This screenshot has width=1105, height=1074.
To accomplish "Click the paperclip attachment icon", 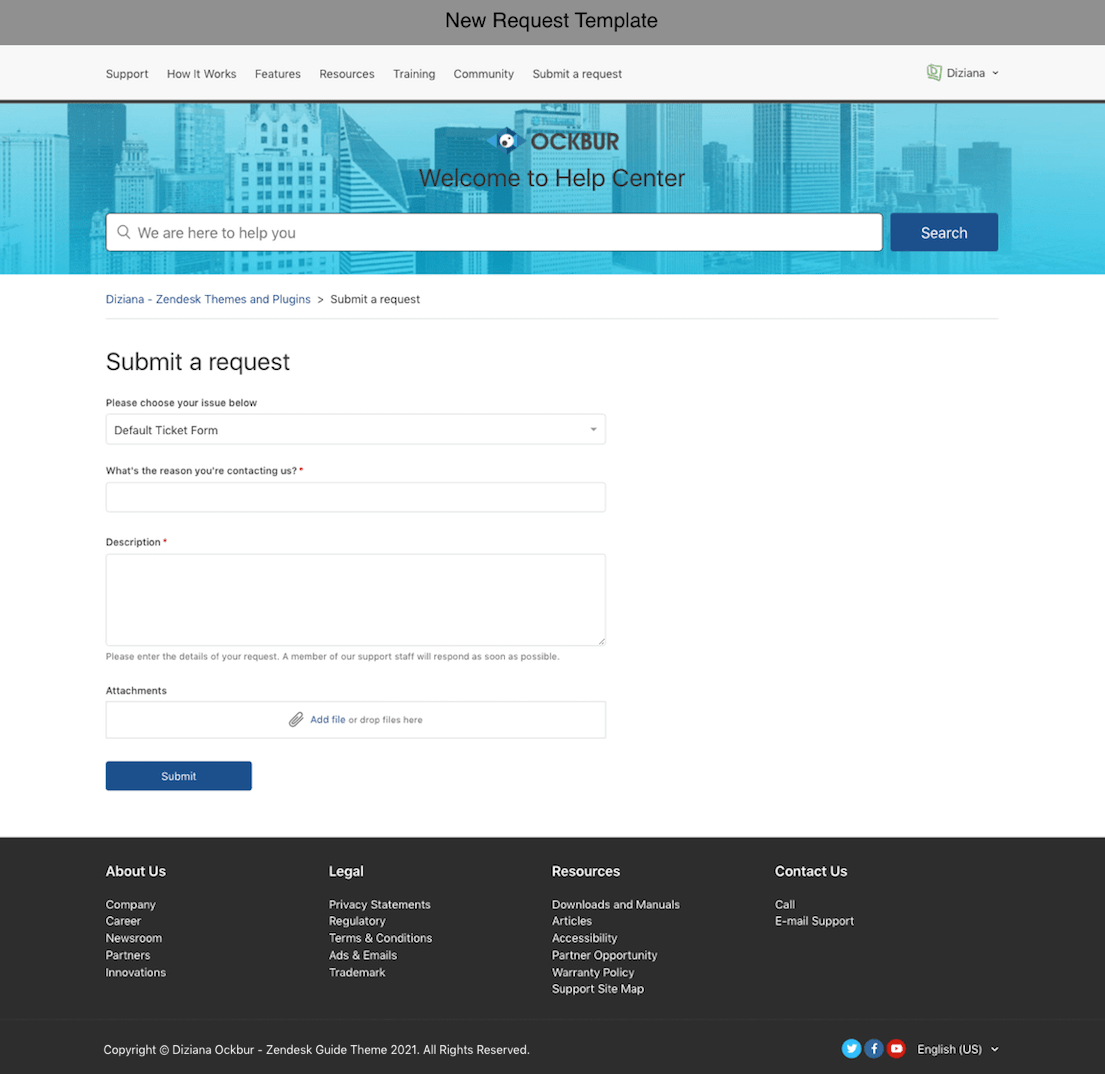I will point(296,720).
